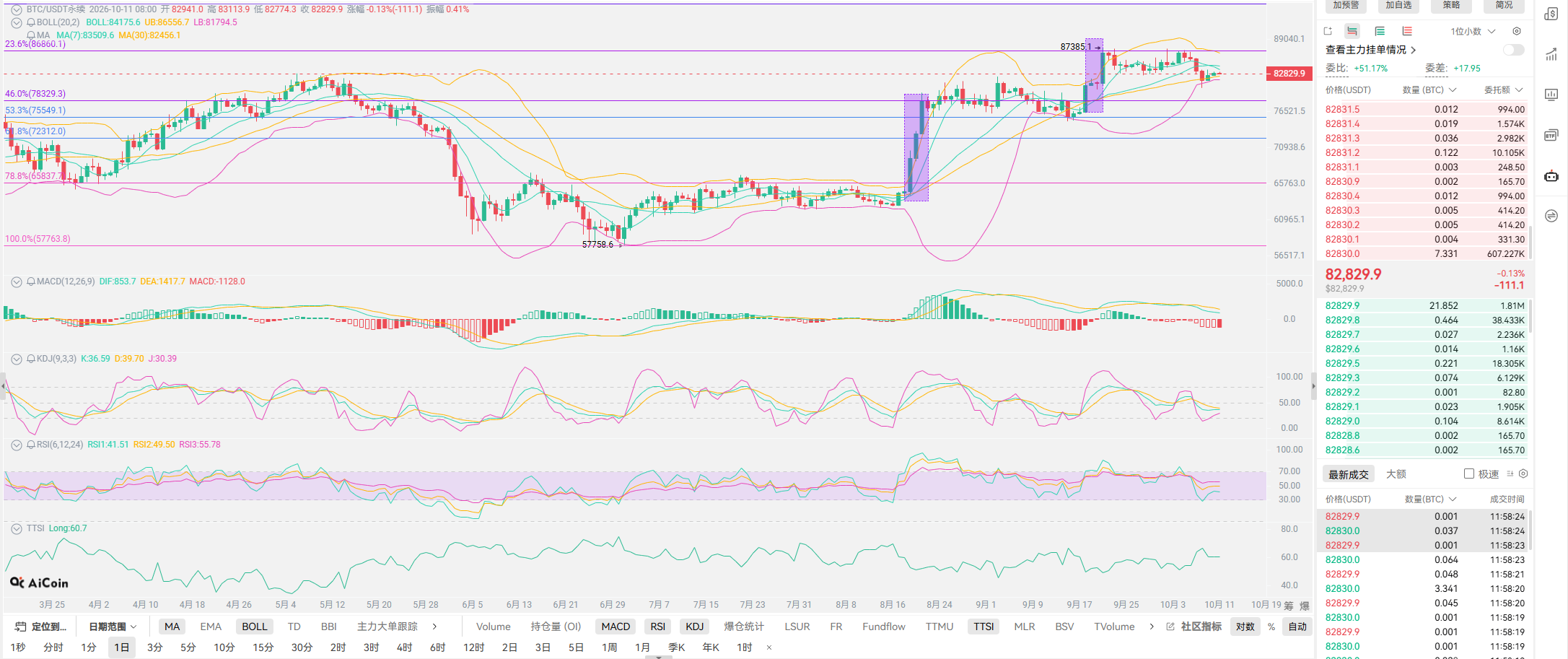1568x659 pixels.
Task: Toggle the 查看主力挂单情况 switch
Action: [1513, 50]
